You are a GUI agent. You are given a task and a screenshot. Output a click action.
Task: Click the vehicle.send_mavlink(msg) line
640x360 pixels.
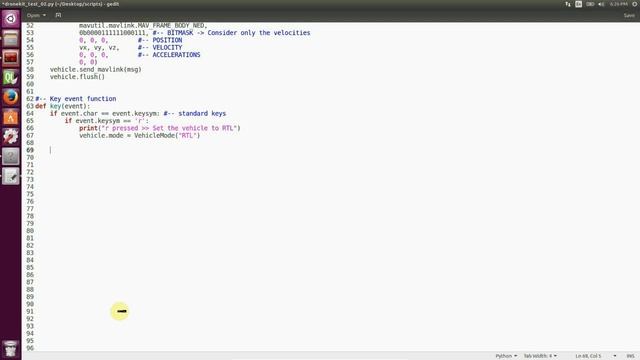[96, 69]
